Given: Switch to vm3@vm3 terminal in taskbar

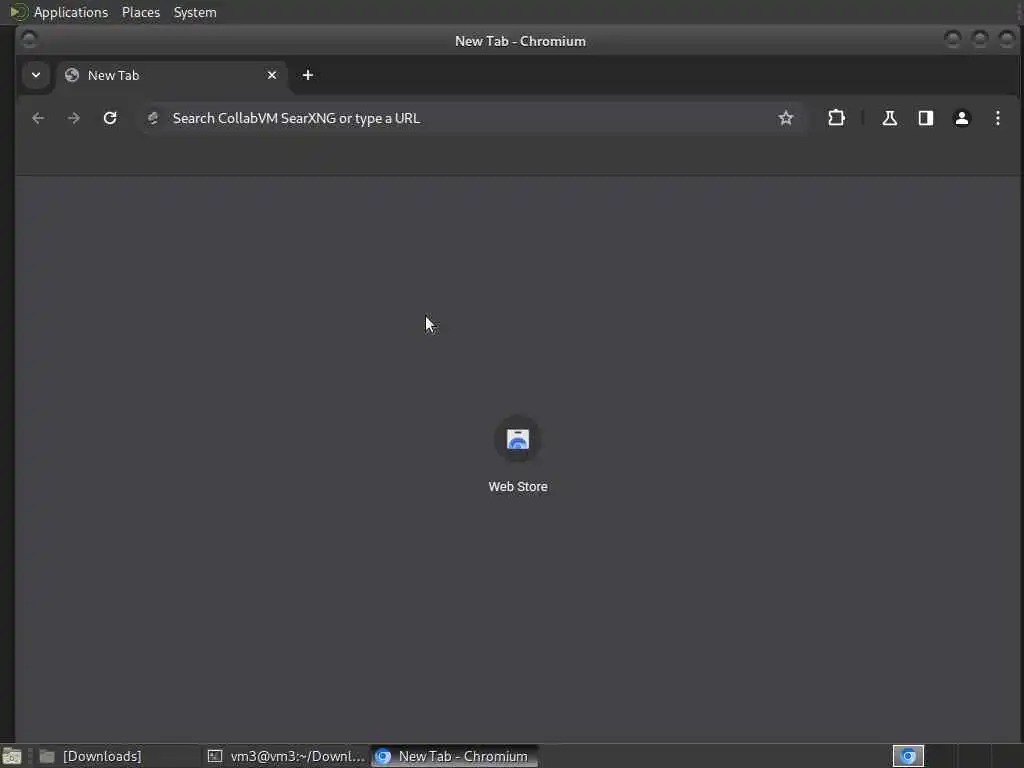Looking at the screenshot, I should 286,756.
